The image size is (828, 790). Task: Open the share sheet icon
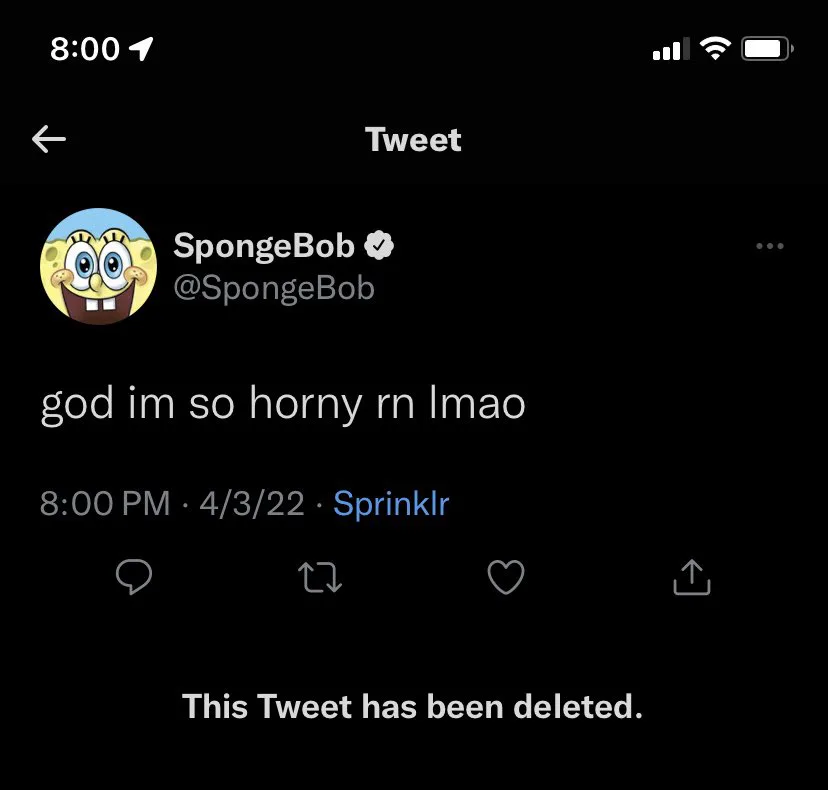[692, 577]
